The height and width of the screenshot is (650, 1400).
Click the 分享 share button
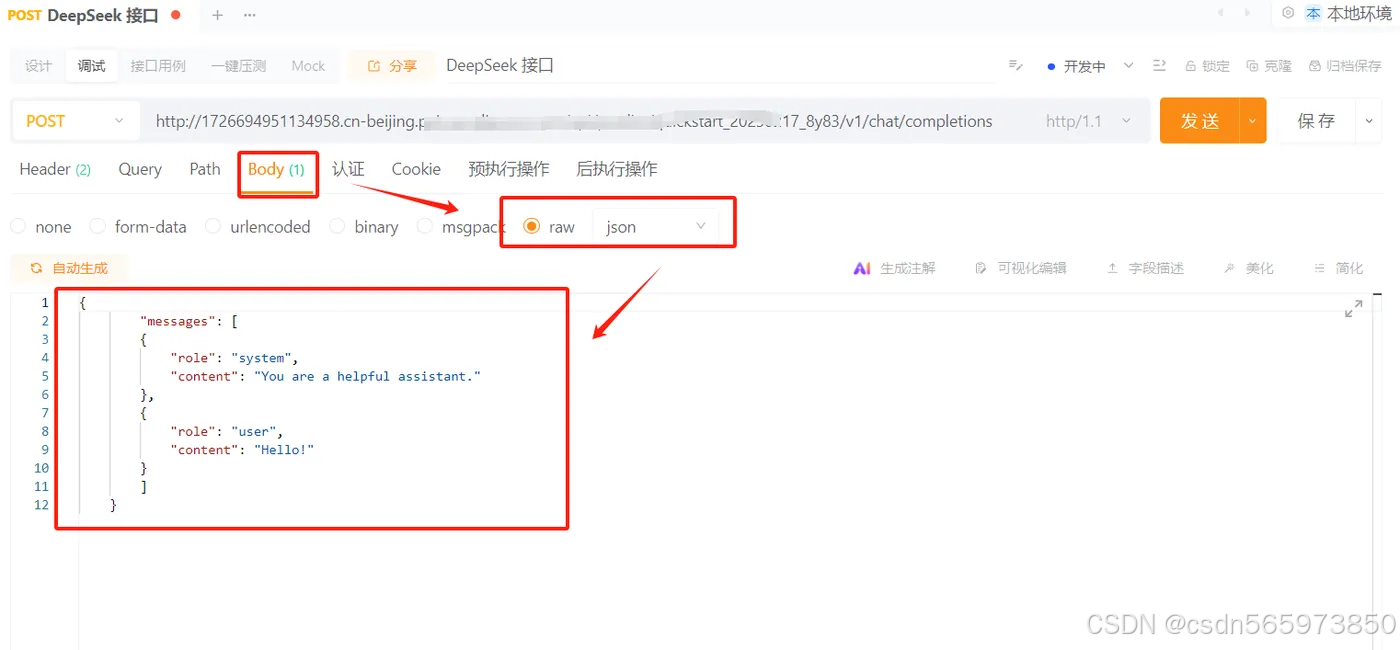392,66
